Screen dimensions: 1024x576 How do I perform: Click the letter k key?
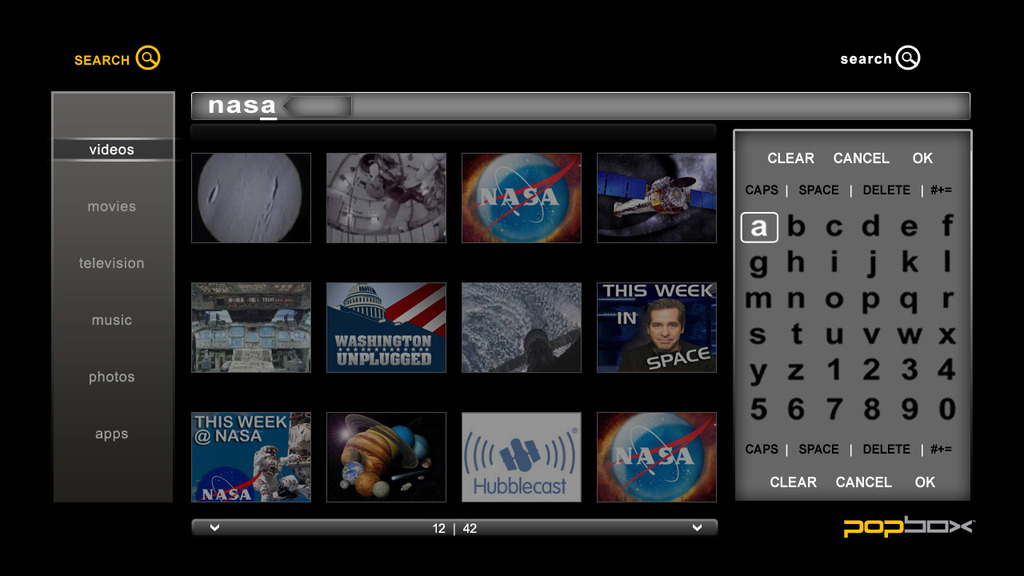909,262
